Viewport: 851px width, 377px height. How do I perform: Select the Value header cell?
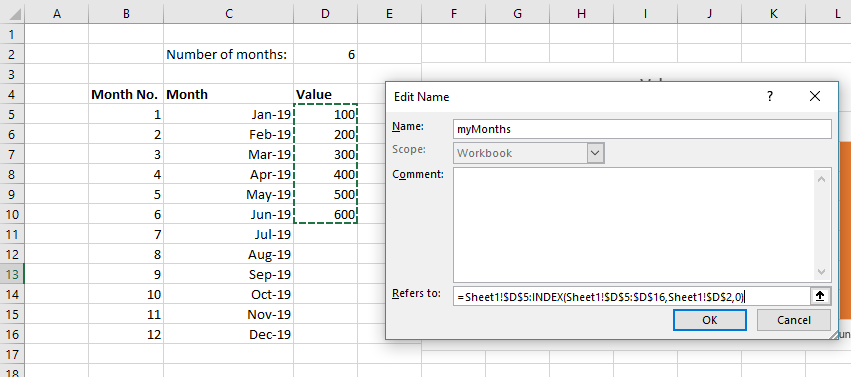[x=325, y=94]
